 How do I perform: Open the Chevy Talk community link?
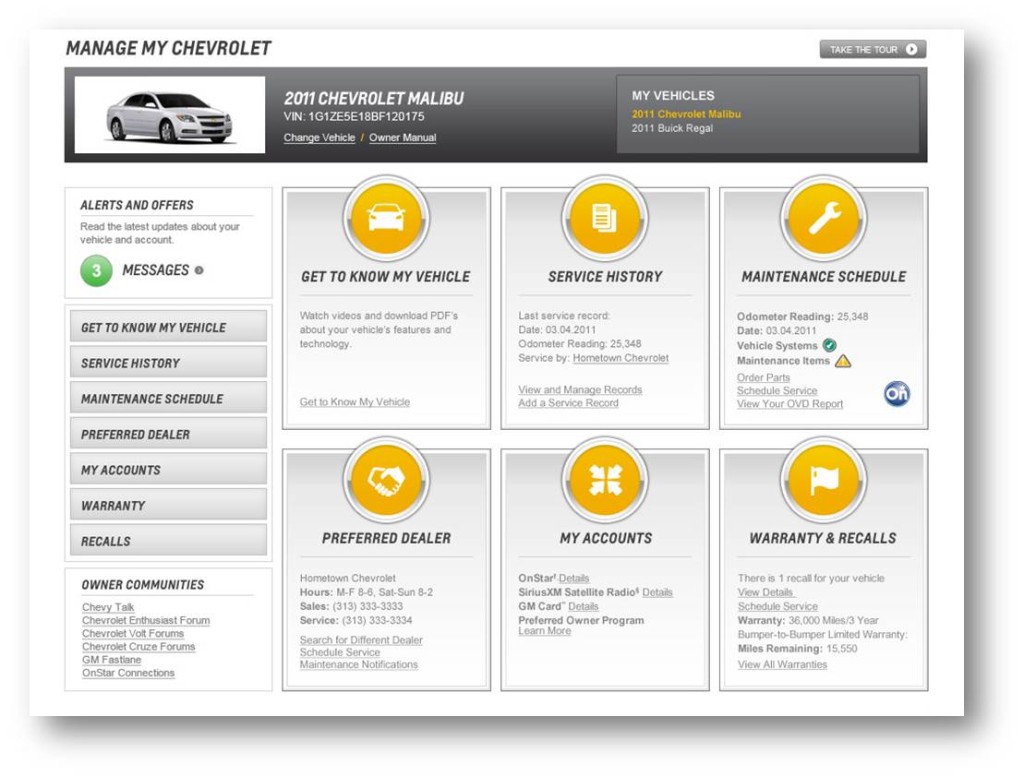pos(108,607)
